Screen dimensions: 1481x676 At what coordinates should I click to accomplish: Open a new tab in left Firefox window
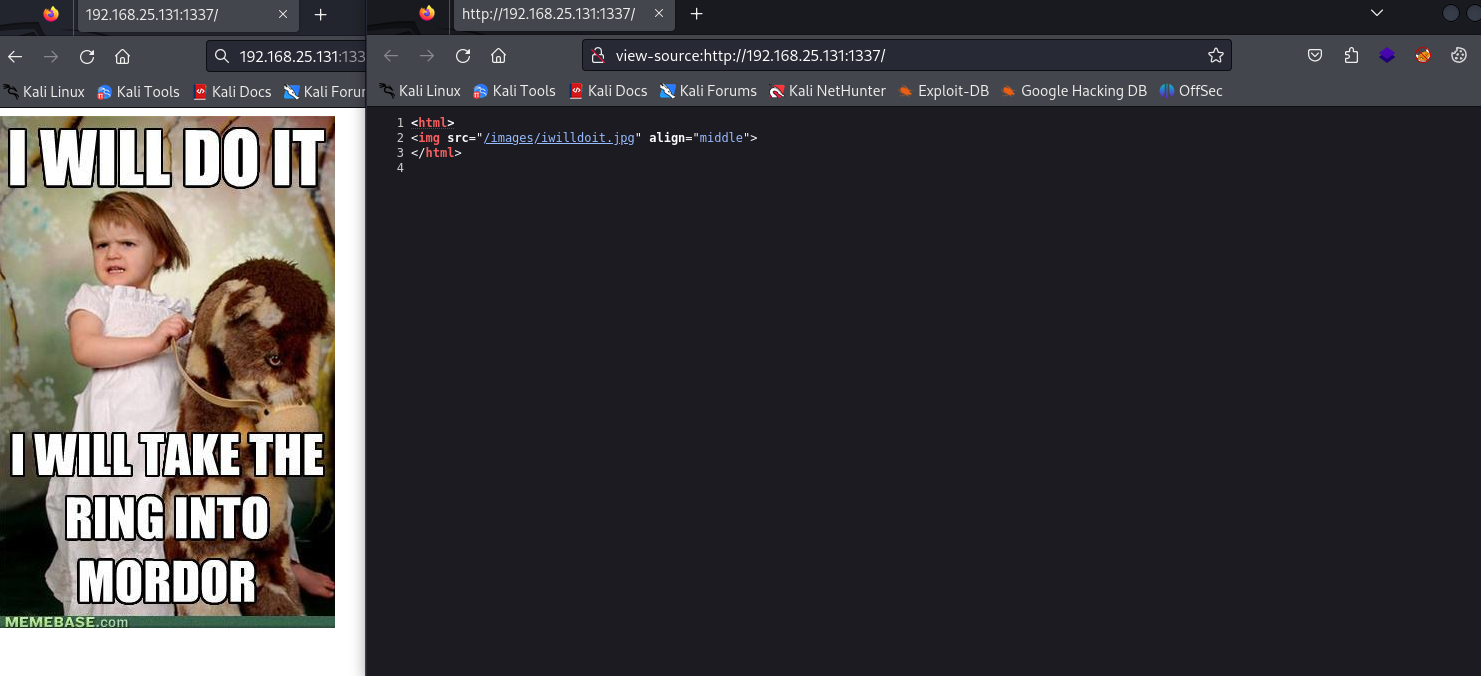(x=320, y=14)
